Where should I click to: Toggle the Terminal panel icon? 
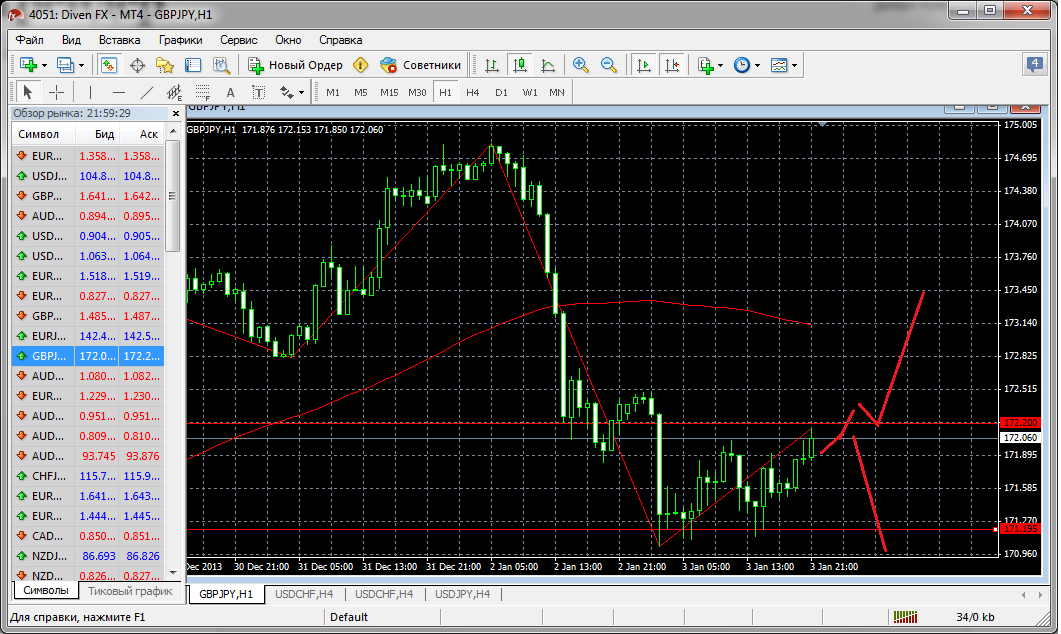pos(194,65)
